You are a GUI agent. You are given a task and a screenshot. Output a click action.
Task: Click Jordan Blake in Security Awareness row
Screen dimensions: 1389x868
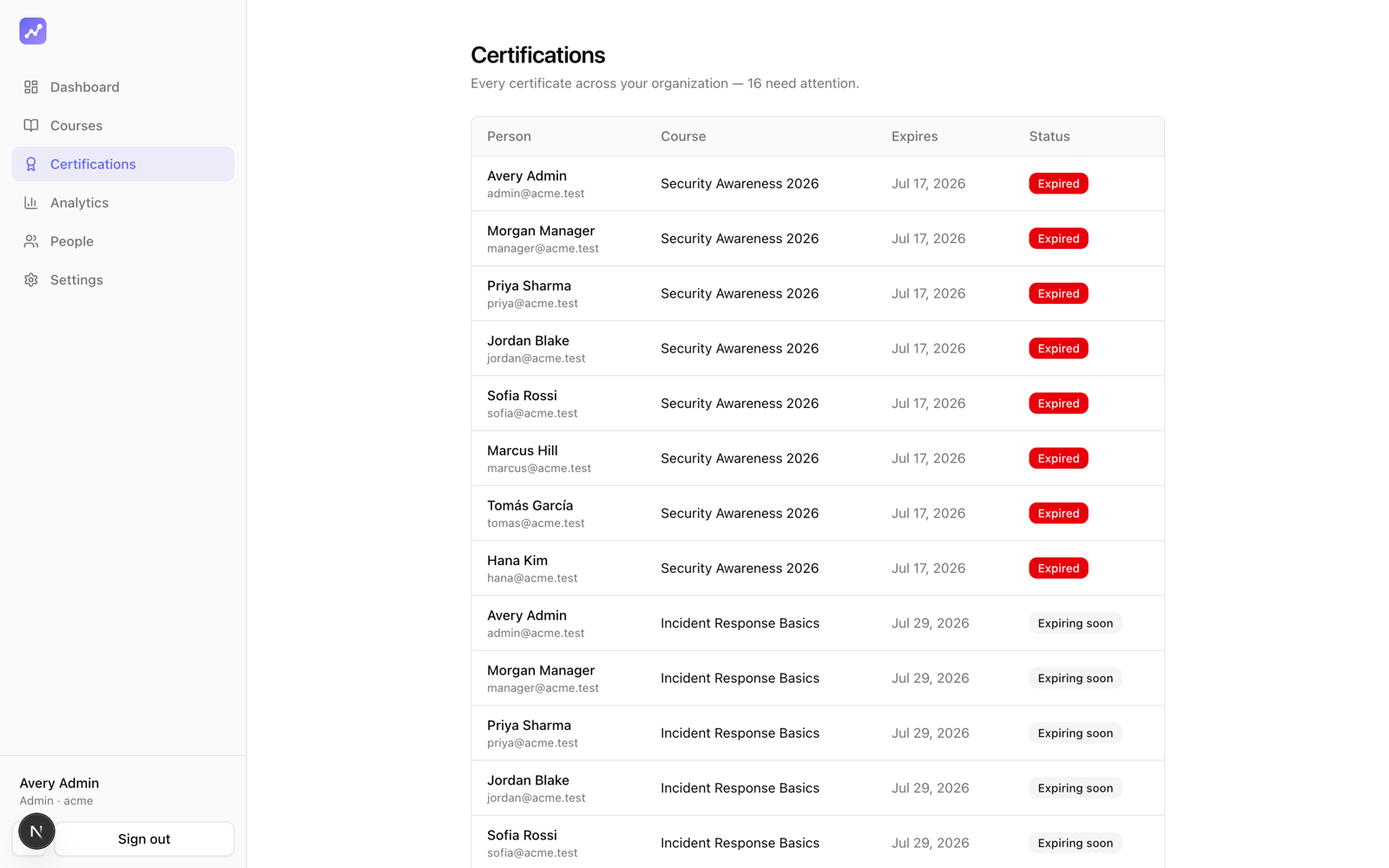coord(528,340)
